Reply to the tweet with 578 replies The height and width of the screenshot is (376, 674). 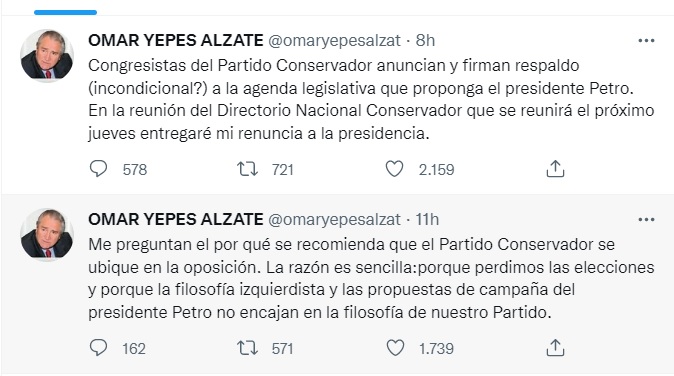pyautogui.click(x=98, y=168)
